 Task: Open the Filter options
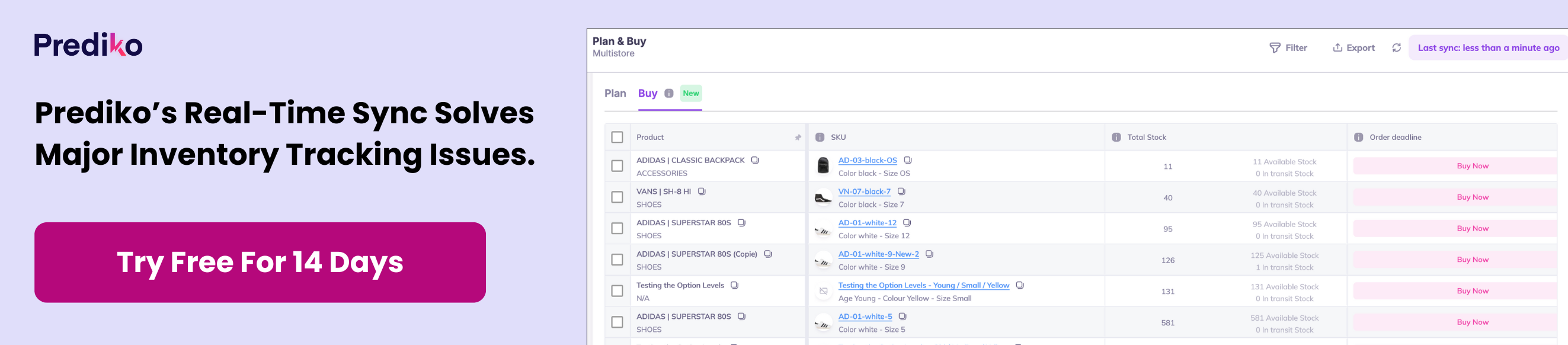(x=1288, y=47)
